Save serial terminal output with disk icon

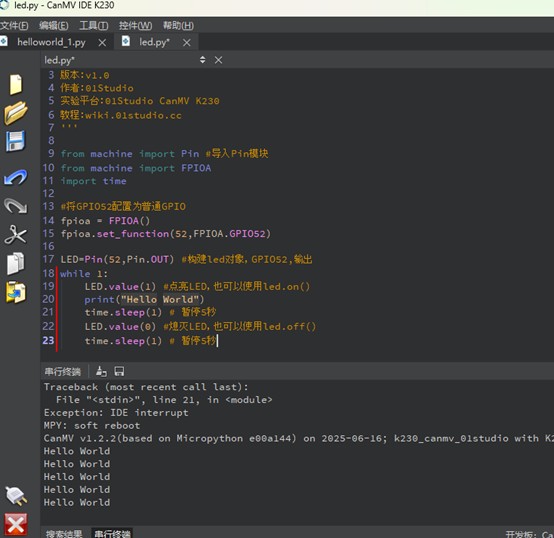[x=119, y=371]
